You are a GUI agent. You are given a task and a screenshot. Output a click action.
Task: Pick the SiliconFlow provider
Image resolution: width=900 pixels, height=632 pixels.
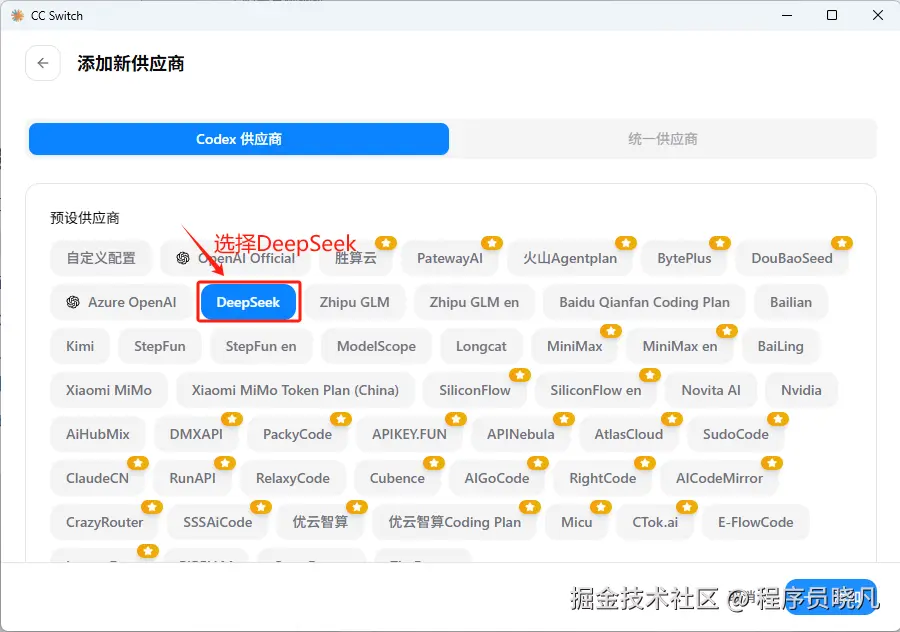click(x=475, y=390)
